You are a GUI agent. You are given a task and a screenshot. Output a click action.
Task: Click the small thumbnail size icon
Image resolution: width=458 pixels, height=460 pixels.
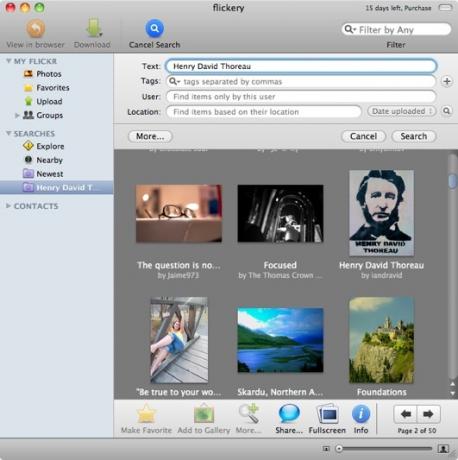click(x=326, y=449)
